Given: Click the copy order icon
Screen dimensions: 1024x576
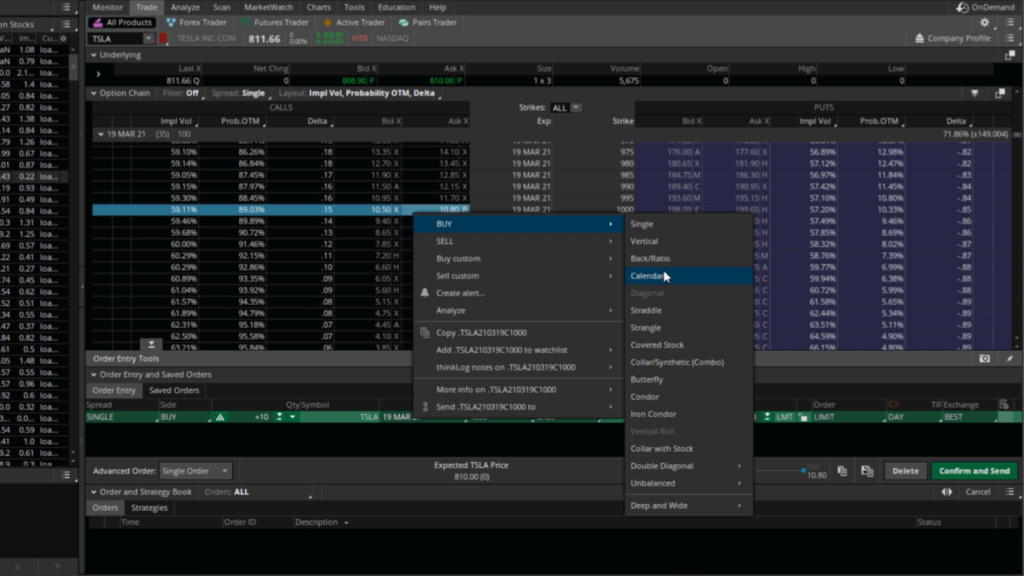Looking at the screenshot, I should [x=842, y=471].
